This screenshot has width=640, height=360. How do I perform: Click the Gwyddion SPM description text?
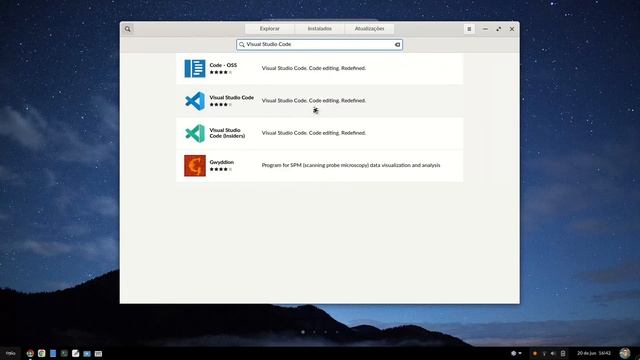[x=351, y=165]
